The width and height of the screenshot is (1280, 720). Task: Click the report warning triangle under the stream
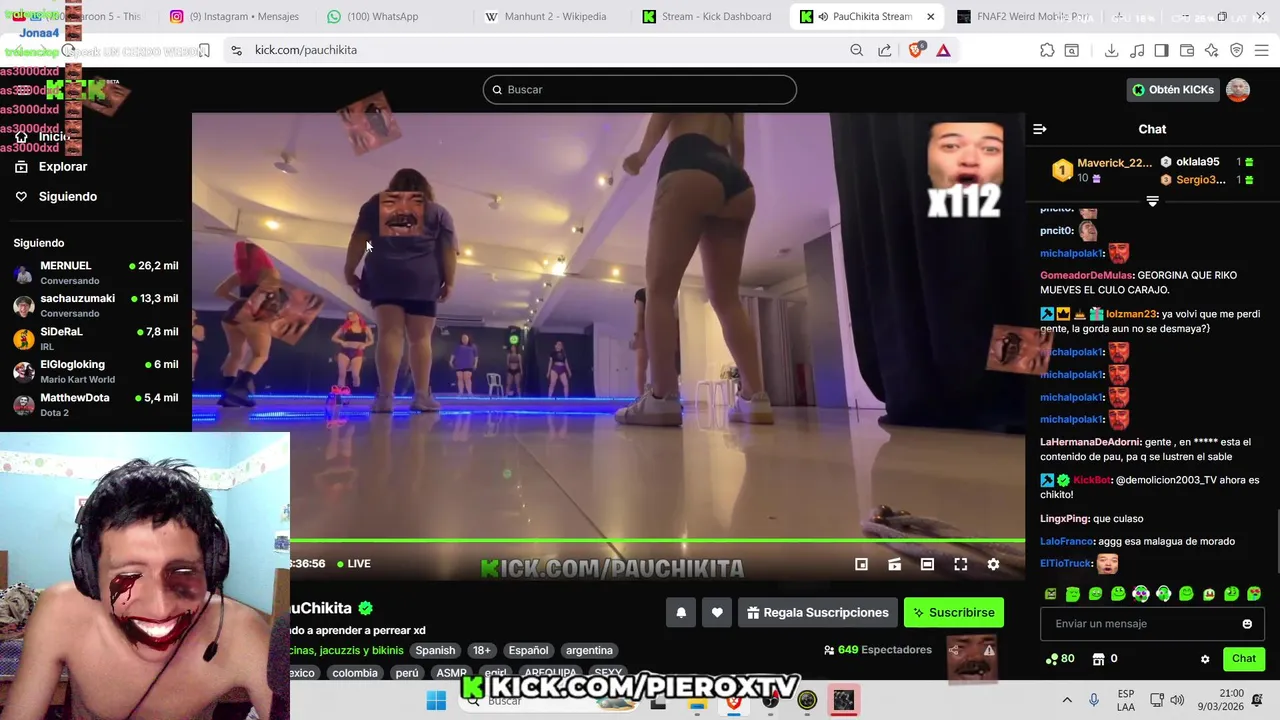click(x=989, y=650)
